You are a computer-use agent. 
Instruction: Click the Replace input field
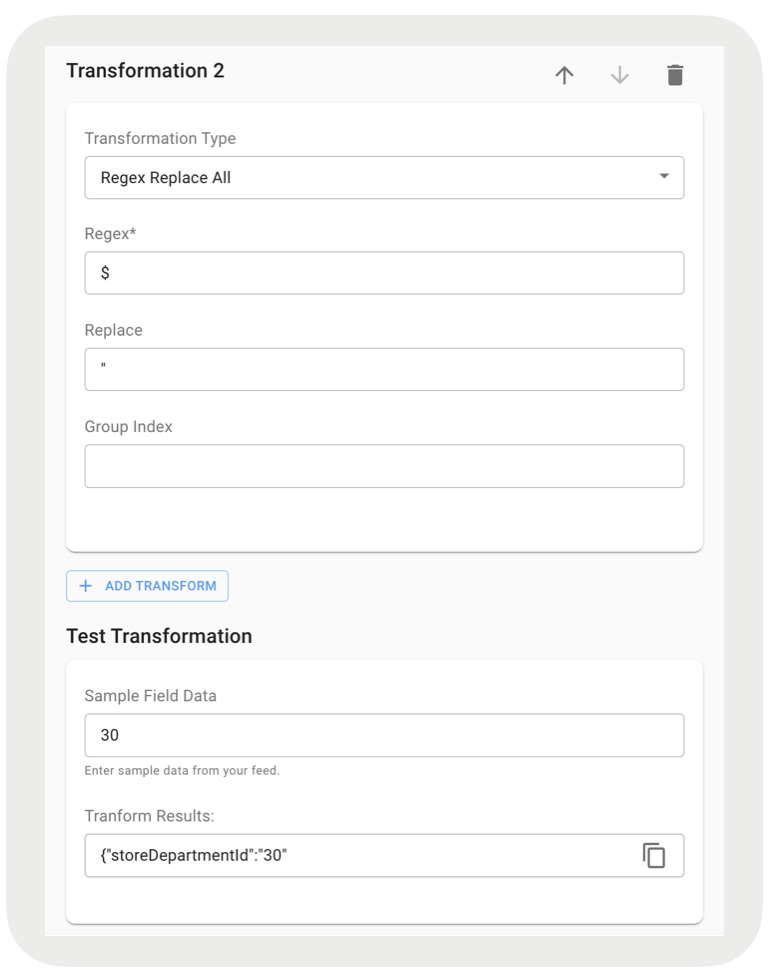pos(384,369)
